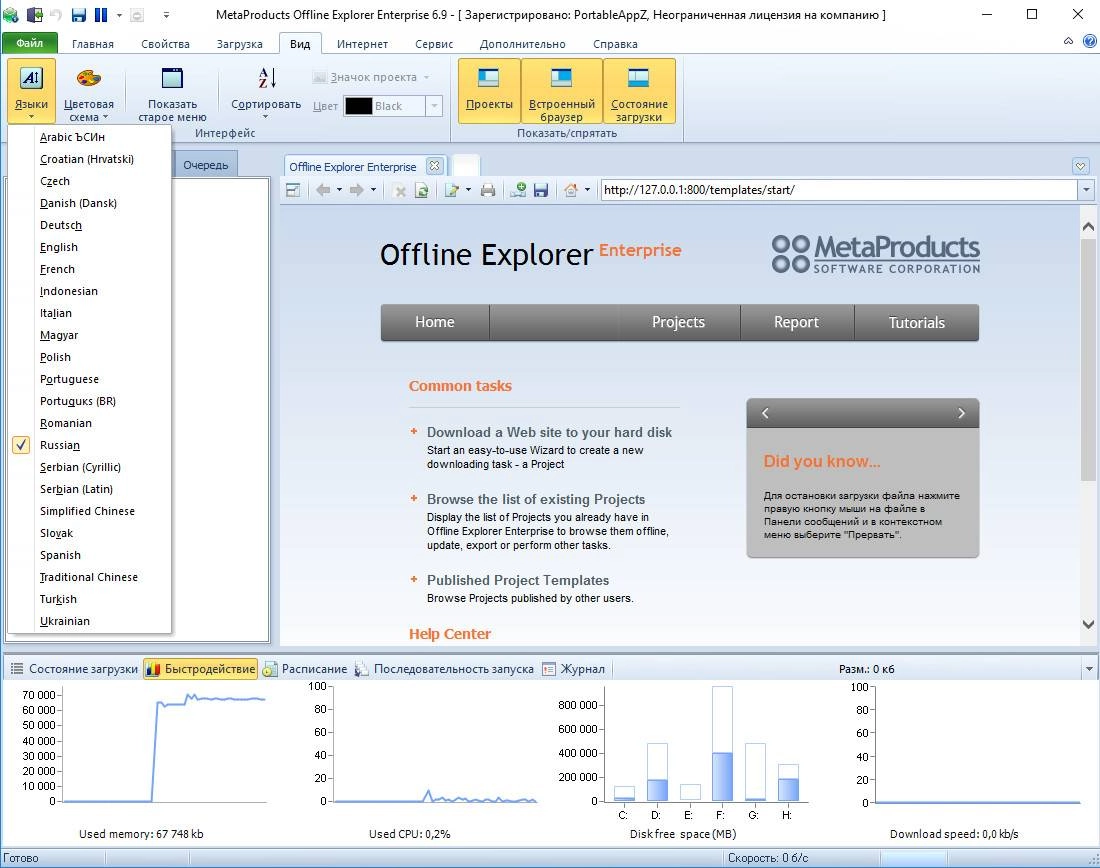This screenshot has height=868, width=1100.
Task: Expand the quick access toolbar customize arrow
Action: pyautogui.click(x=166, y=14)
